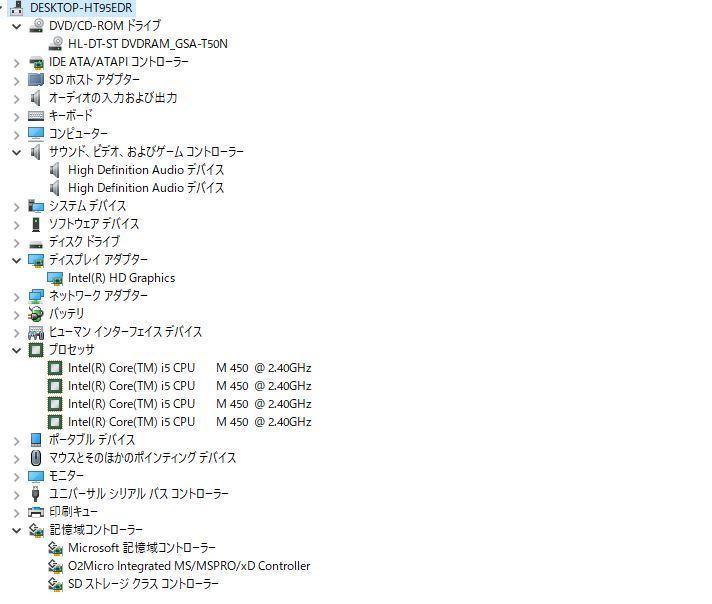This screenshot has height=604, width=712.
Task: Click the サウンド、ビデオ、およびゲーム コントローラー icon
Action: pyautogui.click(x=36, y=152)
